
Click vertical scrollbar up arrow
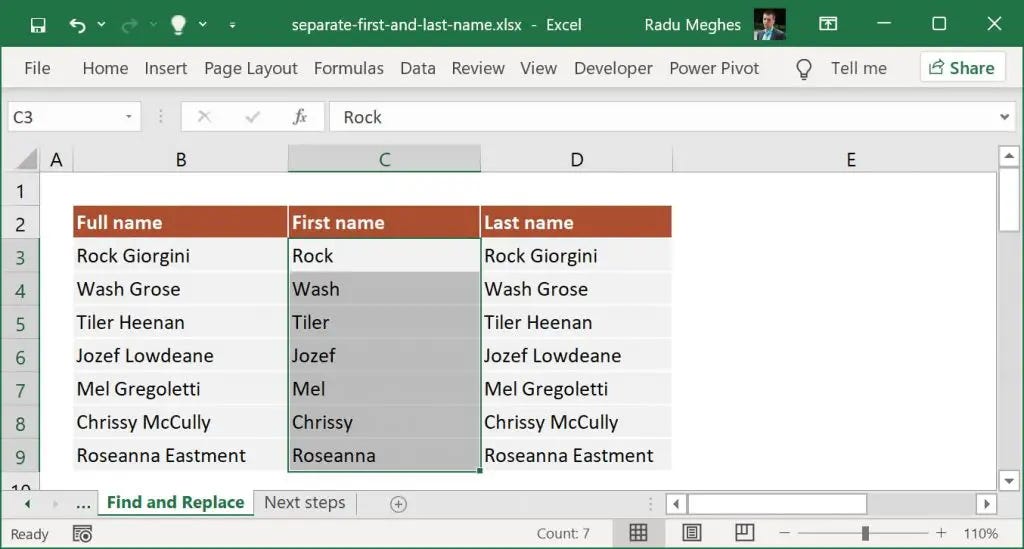[1009, 156]
